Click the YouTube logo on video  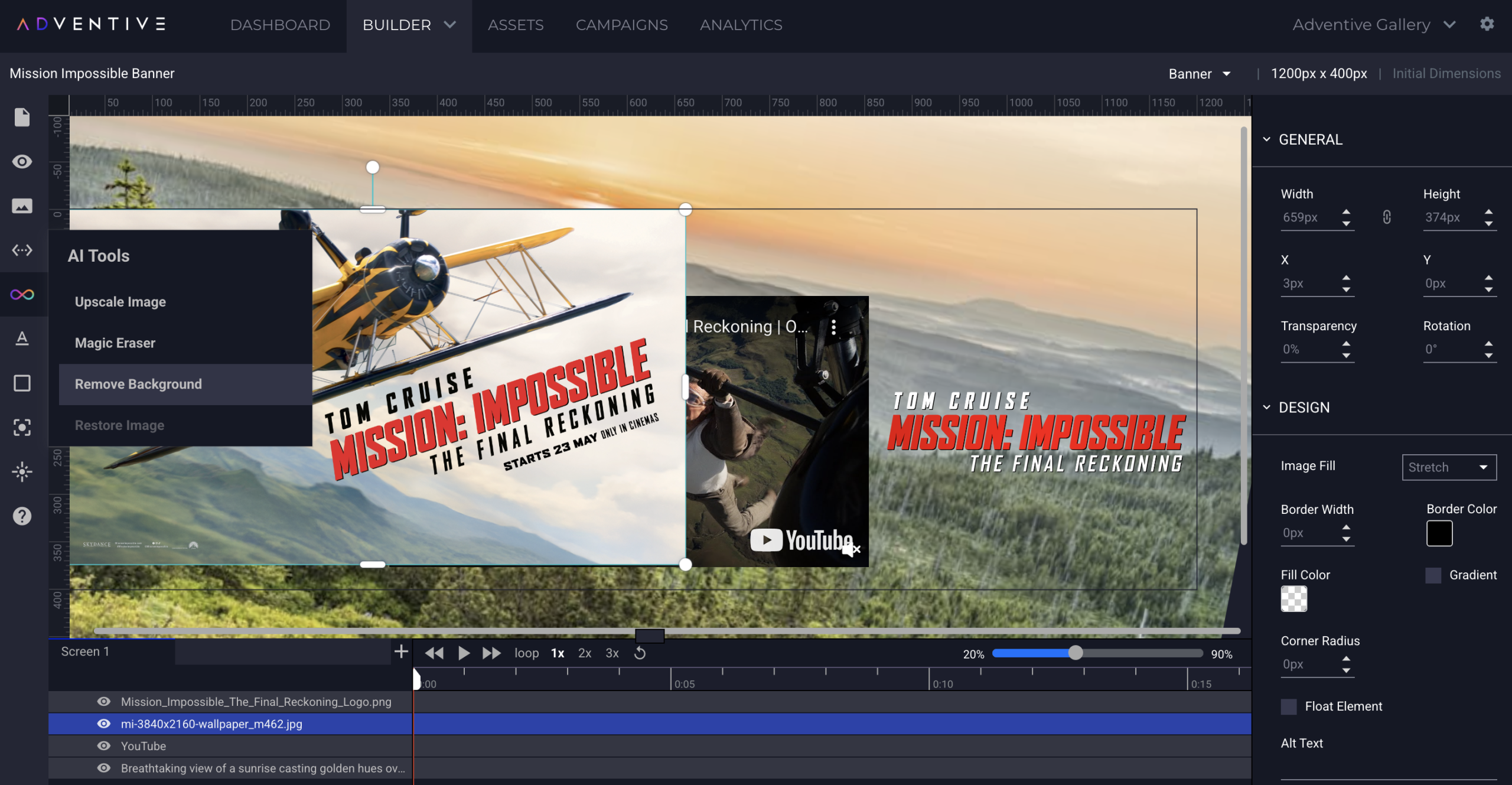click(x=801, y=540)
